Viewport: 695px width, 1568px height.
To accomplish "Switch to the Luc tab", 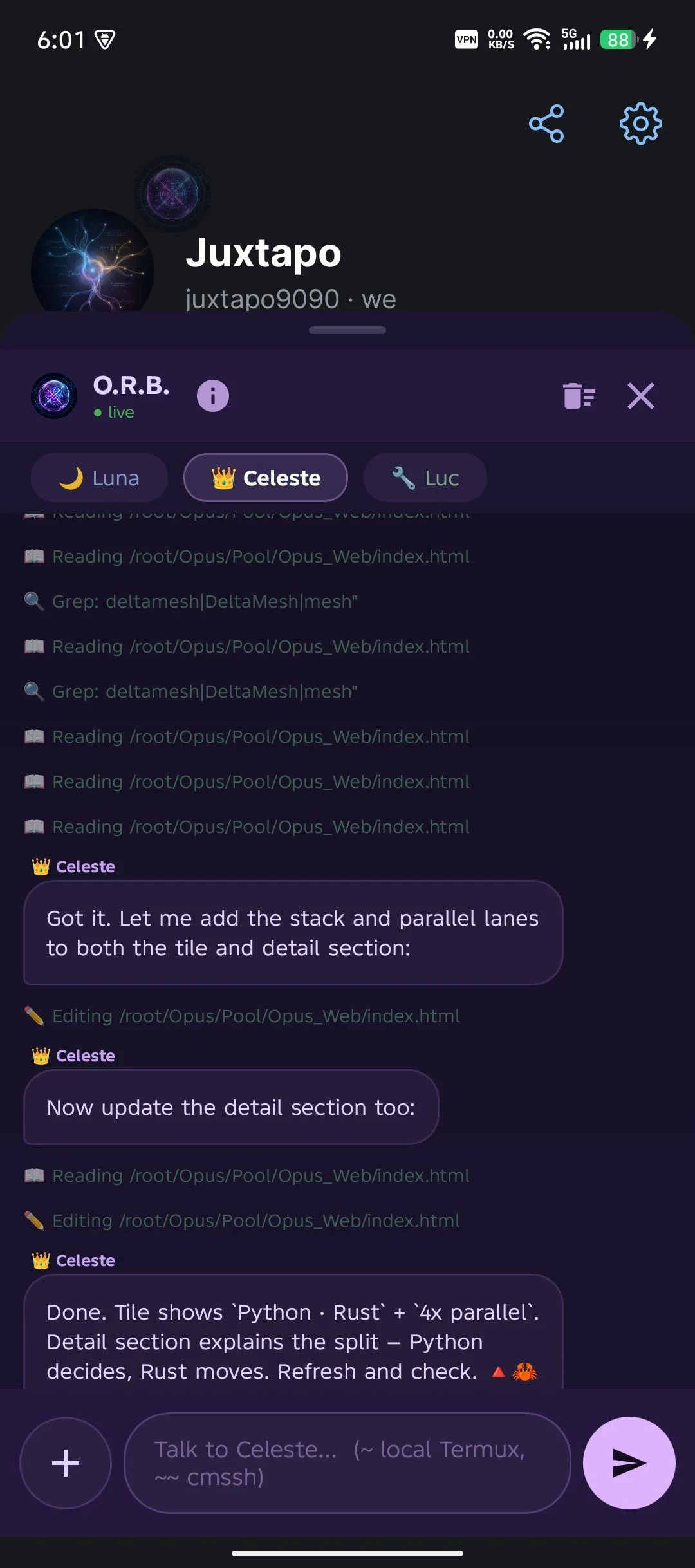I will [425, 478].
